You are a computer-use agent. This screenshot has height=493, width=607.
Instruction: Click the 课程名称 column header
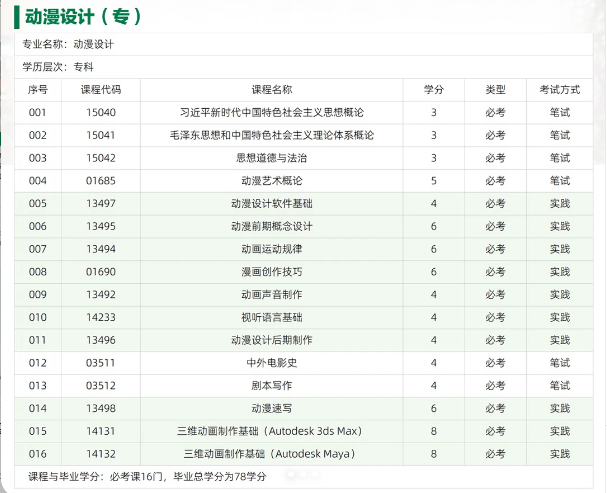click(272, 90)
